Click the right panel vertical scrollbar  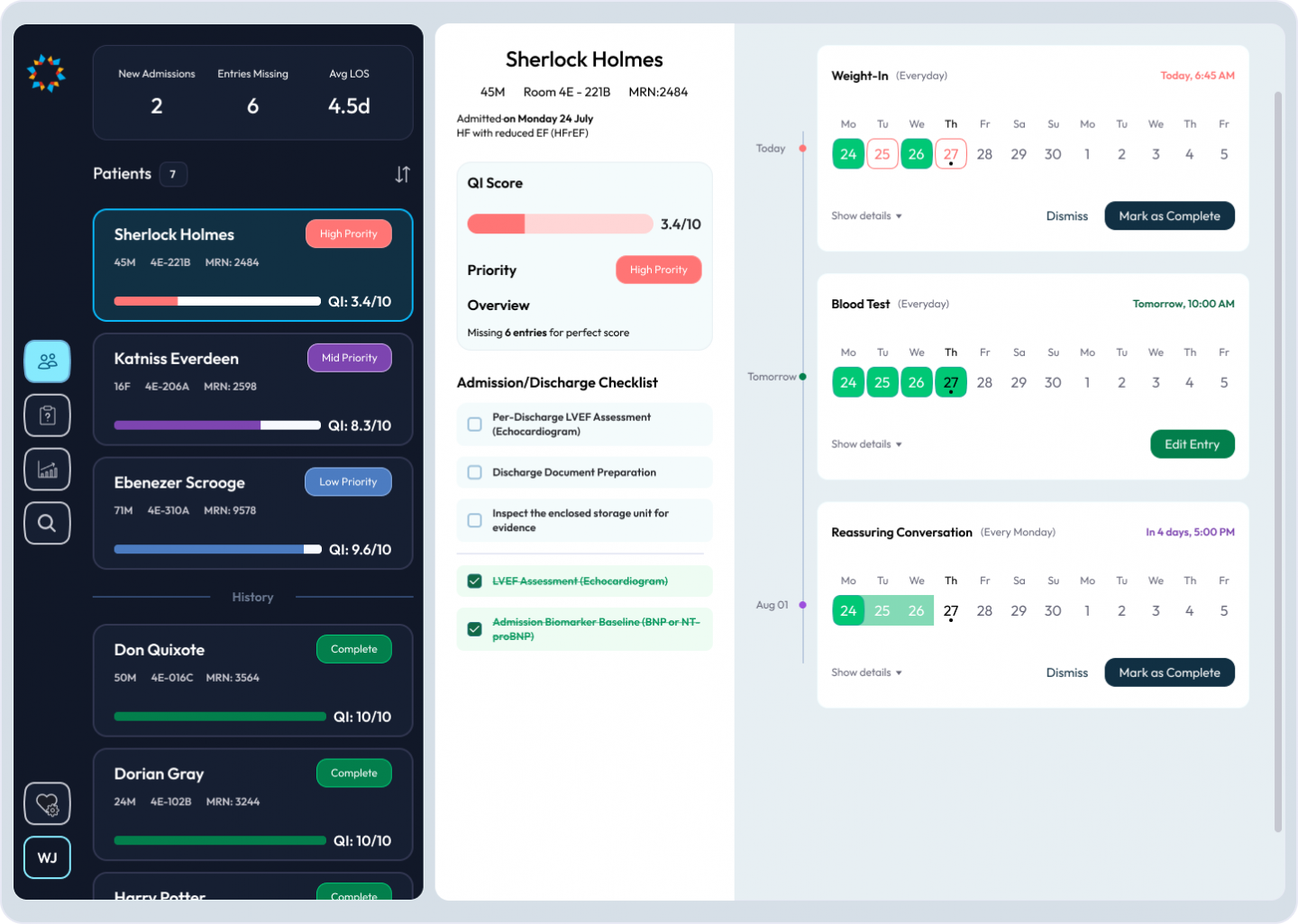[1277, 462]
